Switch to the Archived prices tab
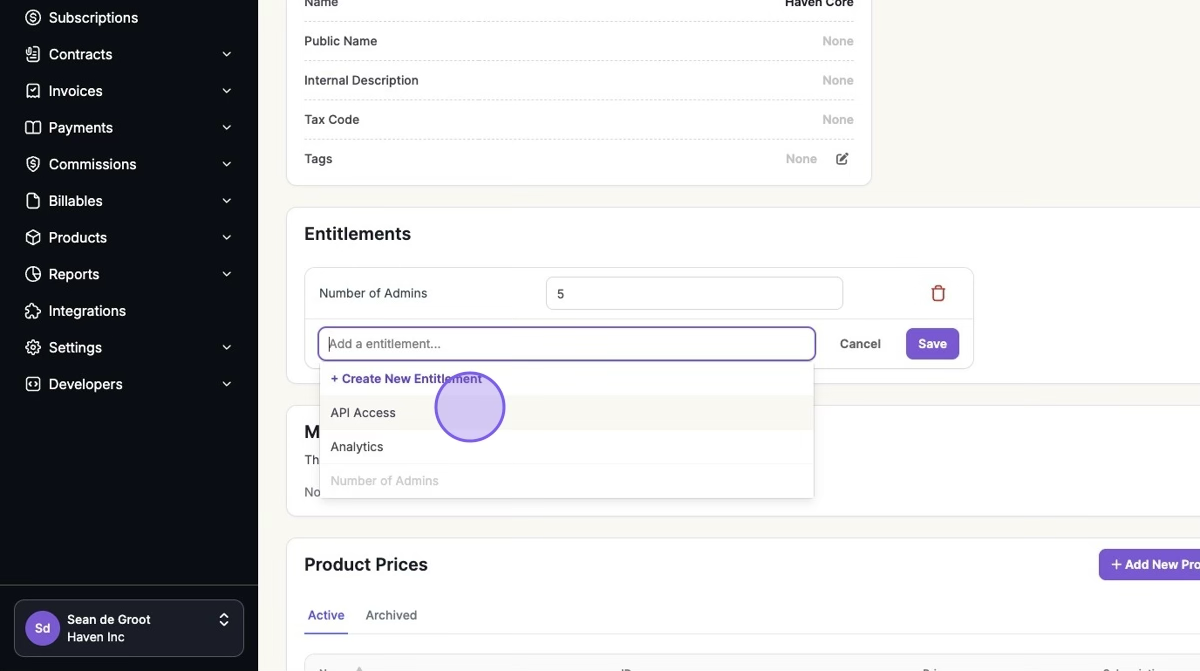This screenshot has width=1200, height=671. click(x=391, y=615)
